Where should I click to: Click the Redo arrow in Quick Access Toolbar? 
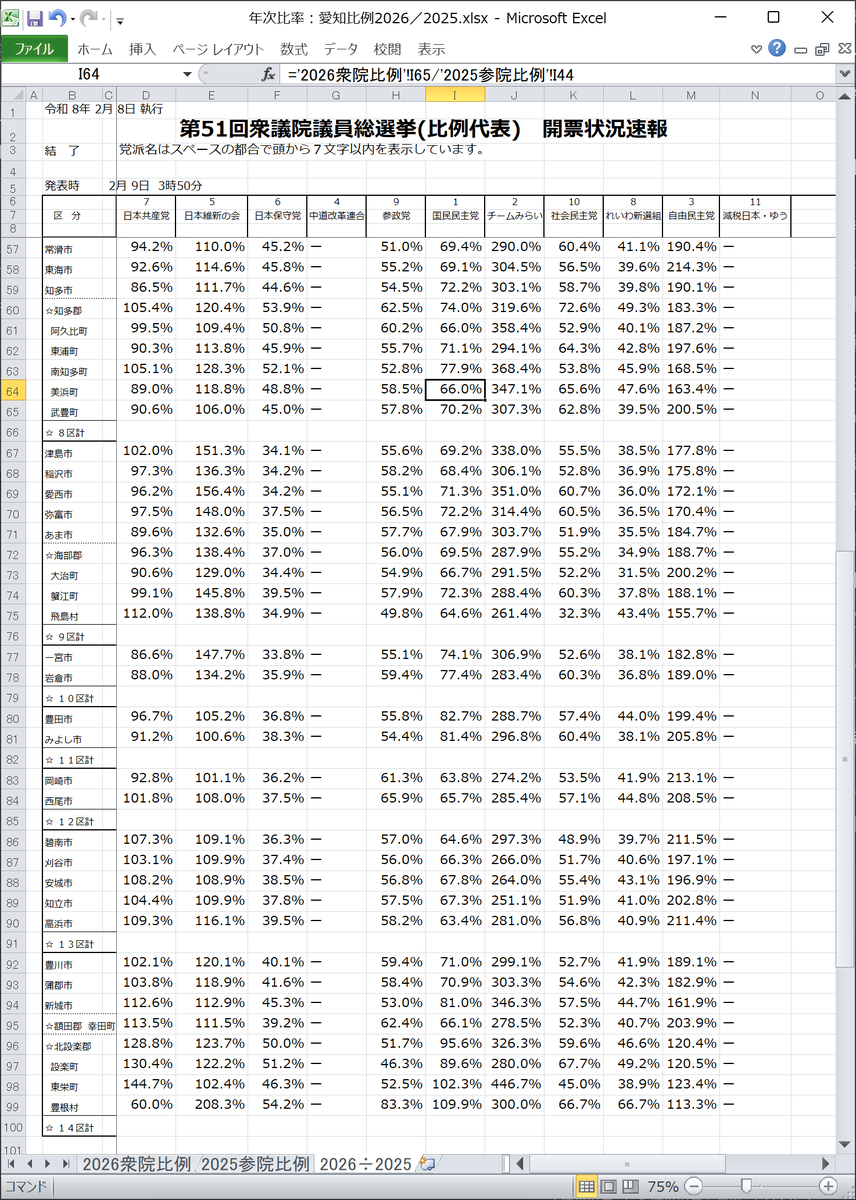pos(89,18)
